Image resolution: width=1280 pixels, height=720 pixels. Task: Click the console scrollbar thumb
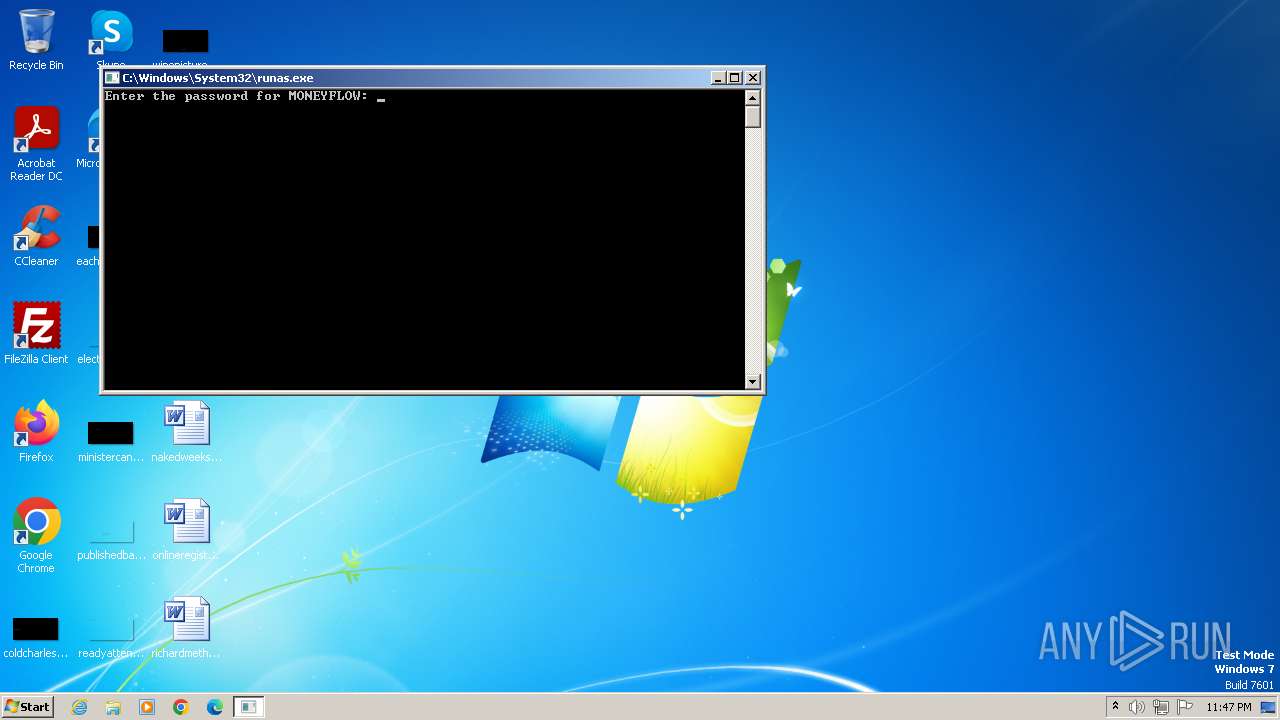tap(753, 116)
